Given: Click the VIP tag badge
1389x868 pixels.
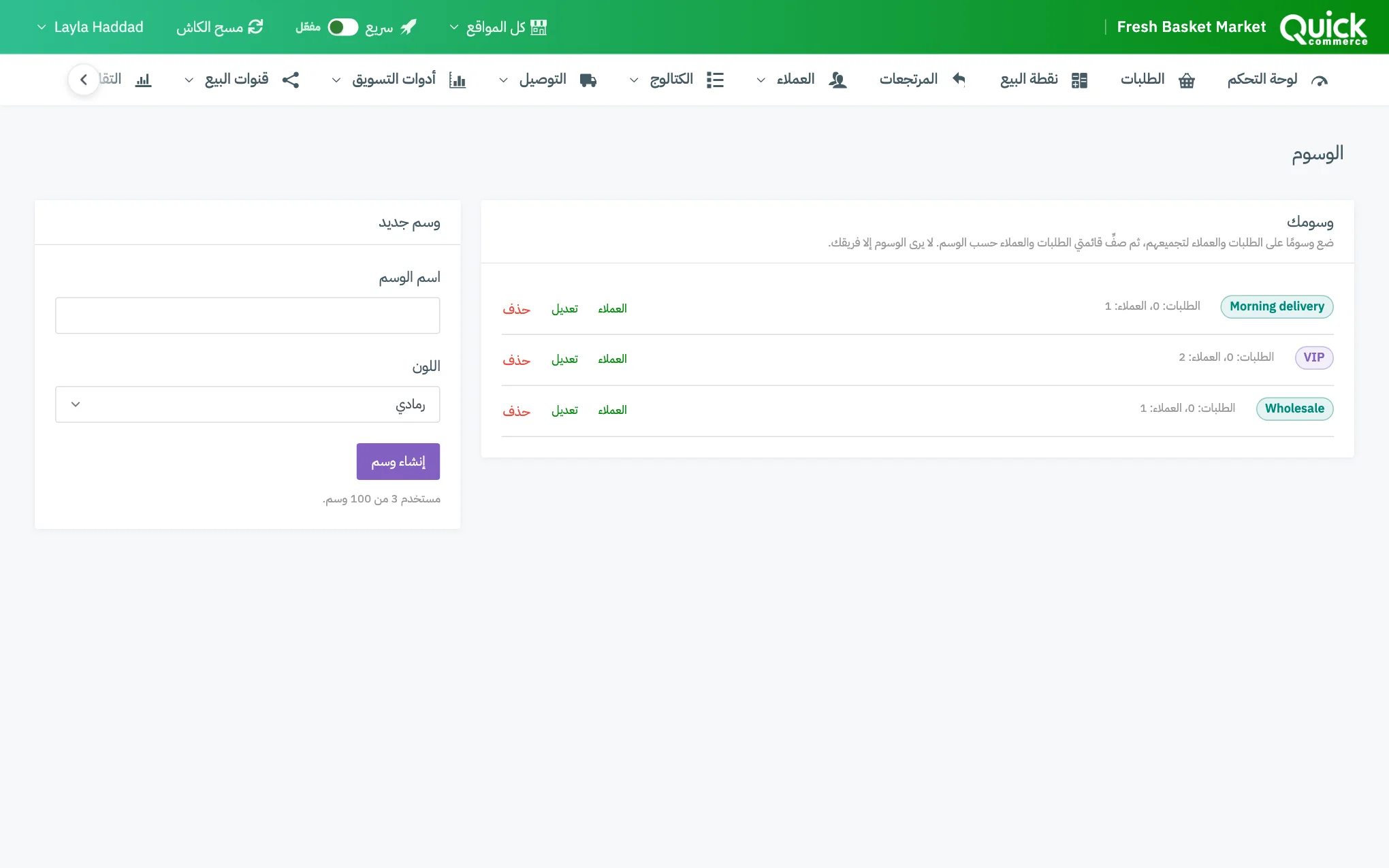Looking at the screenshot, I should coord(1313,357).
